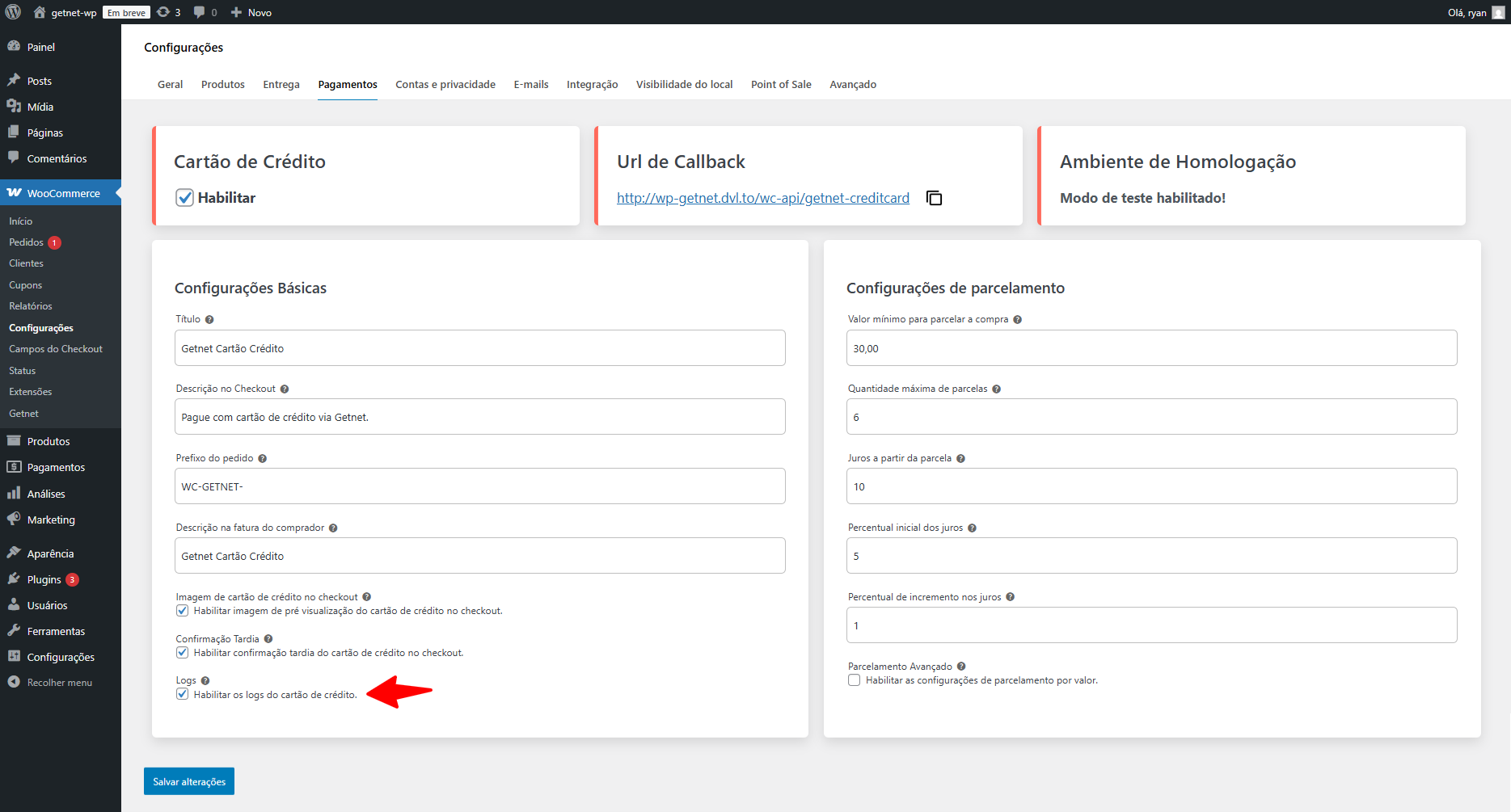The image size is (1511, 812).
Task: Open help tooltip for Descrição na fatura
Action: (x=333, y=528)
